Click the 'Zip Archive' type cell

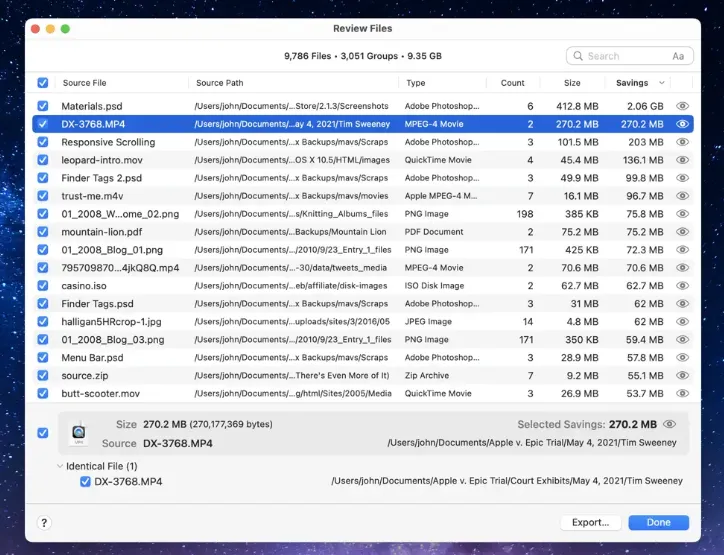(427, 375)
